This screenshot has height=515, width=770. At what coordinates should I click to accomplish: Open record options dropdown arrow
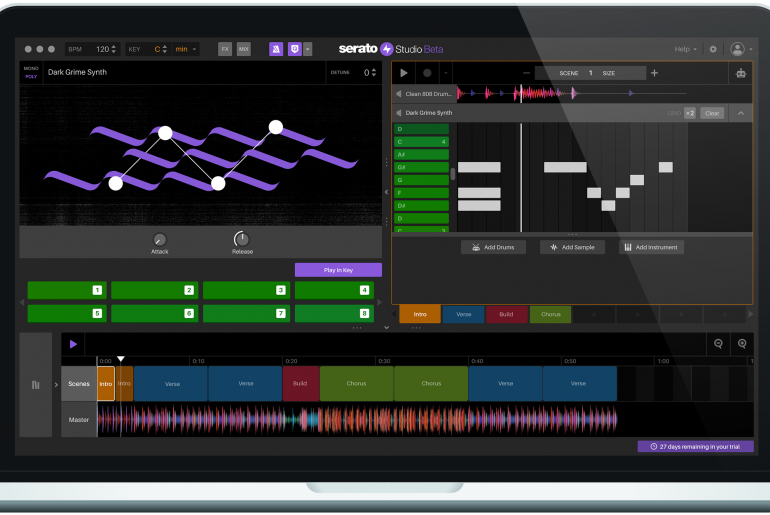click(446, 73)
